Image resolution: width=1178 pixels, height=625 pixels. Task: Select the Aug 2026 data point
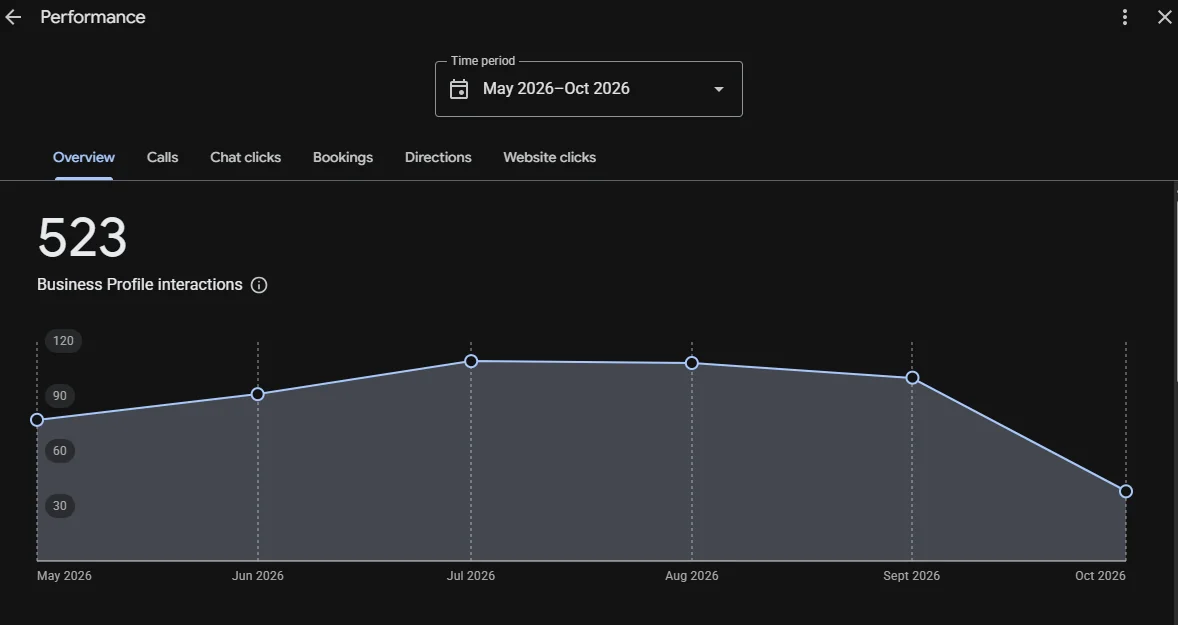tap(692, 364)
